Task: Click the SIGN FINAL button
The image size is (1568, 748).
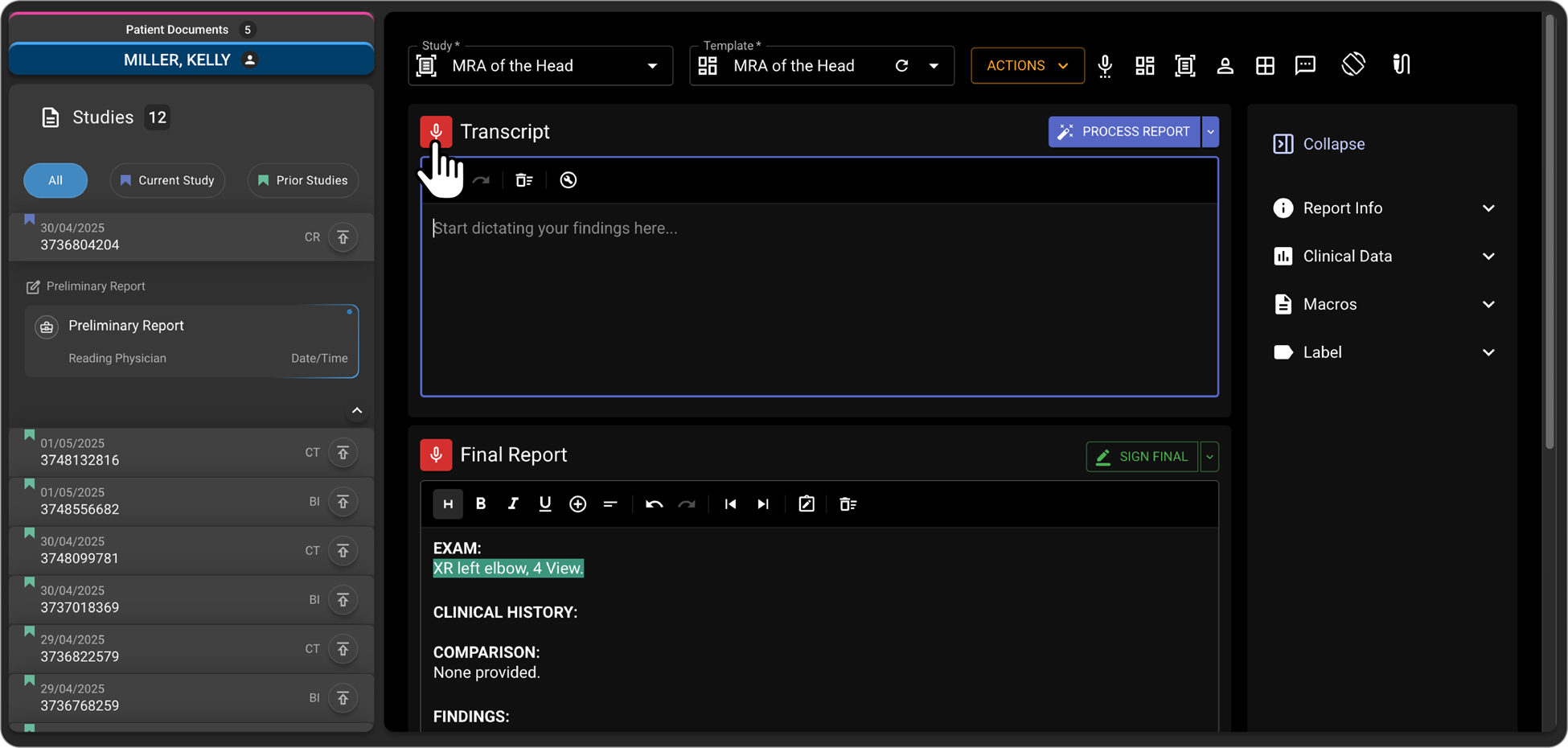Action: pos(1142,457)
